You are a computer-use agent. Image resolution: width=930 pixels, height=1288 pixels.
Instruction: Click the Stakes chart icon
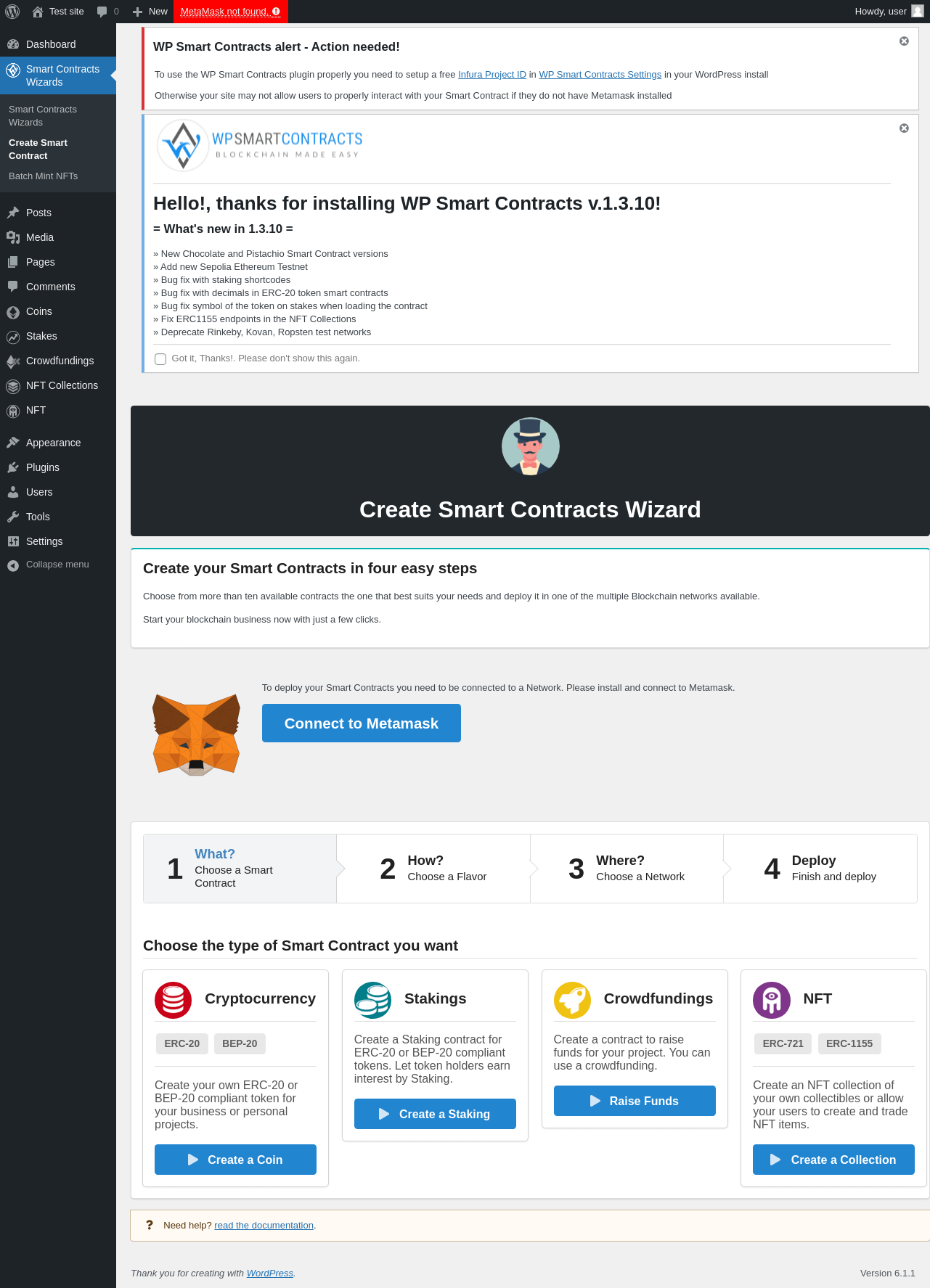point(13,337)
